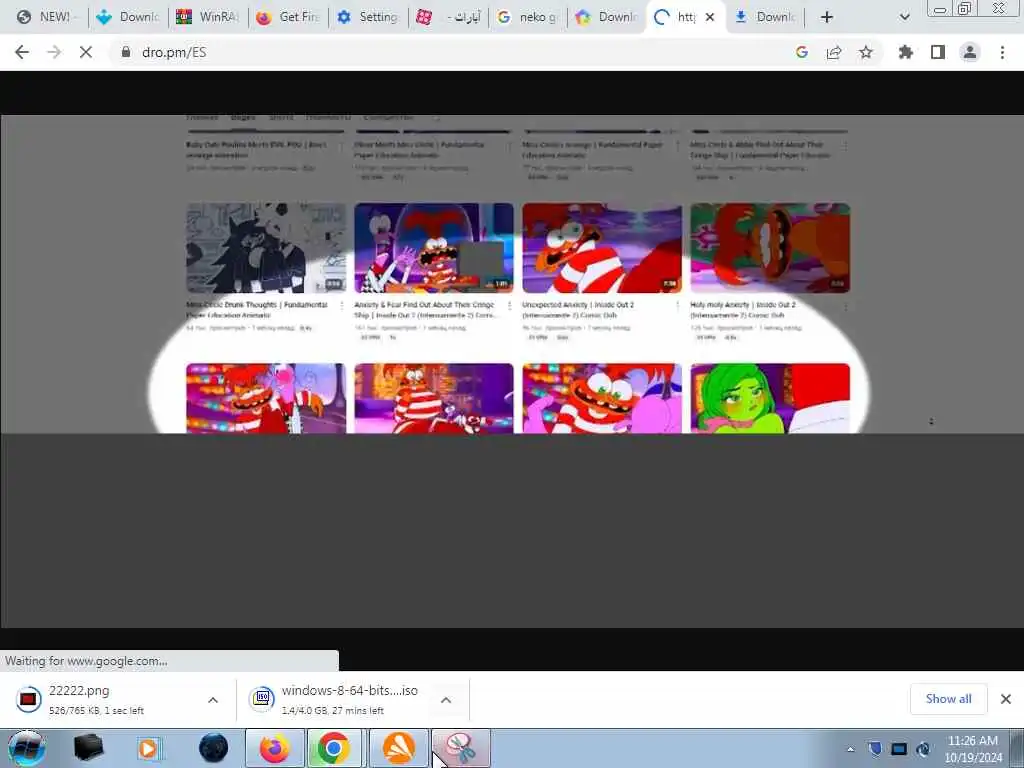Click the monitor icon in system tray
1024x768 pixels.
[x=899, y=749]
